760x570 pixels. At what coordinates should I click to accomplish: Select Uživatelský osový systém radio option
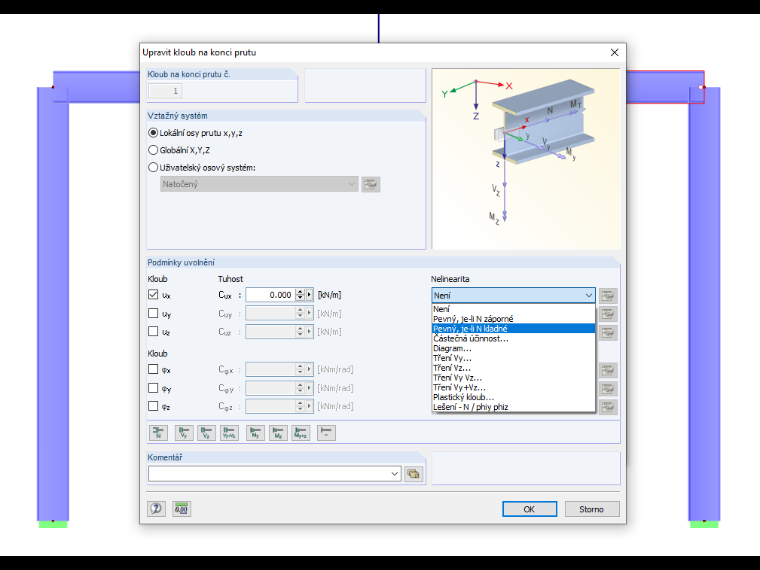coord(153,167)
